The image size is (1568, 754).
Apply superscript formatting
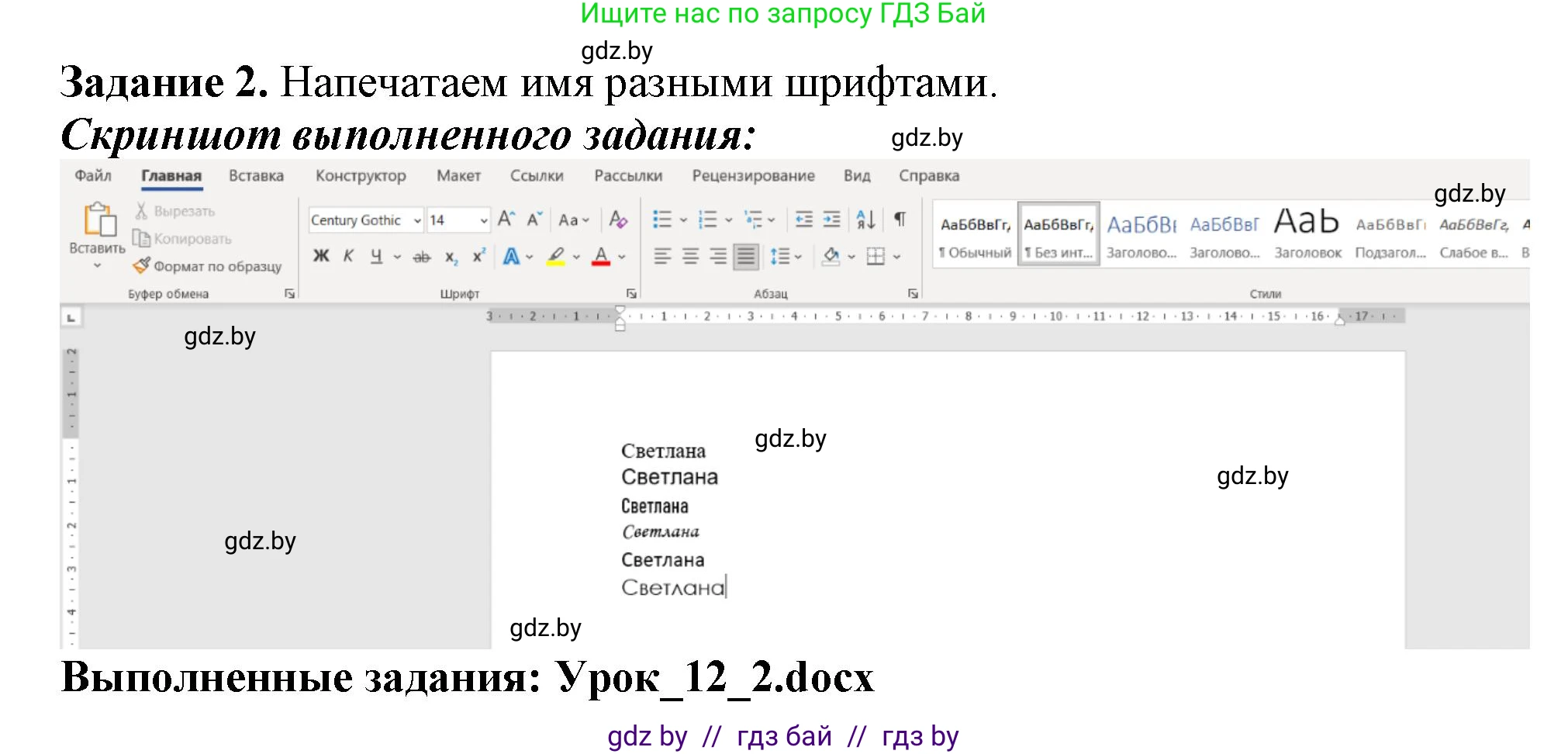pyautogui.click(x=478, y=256)
